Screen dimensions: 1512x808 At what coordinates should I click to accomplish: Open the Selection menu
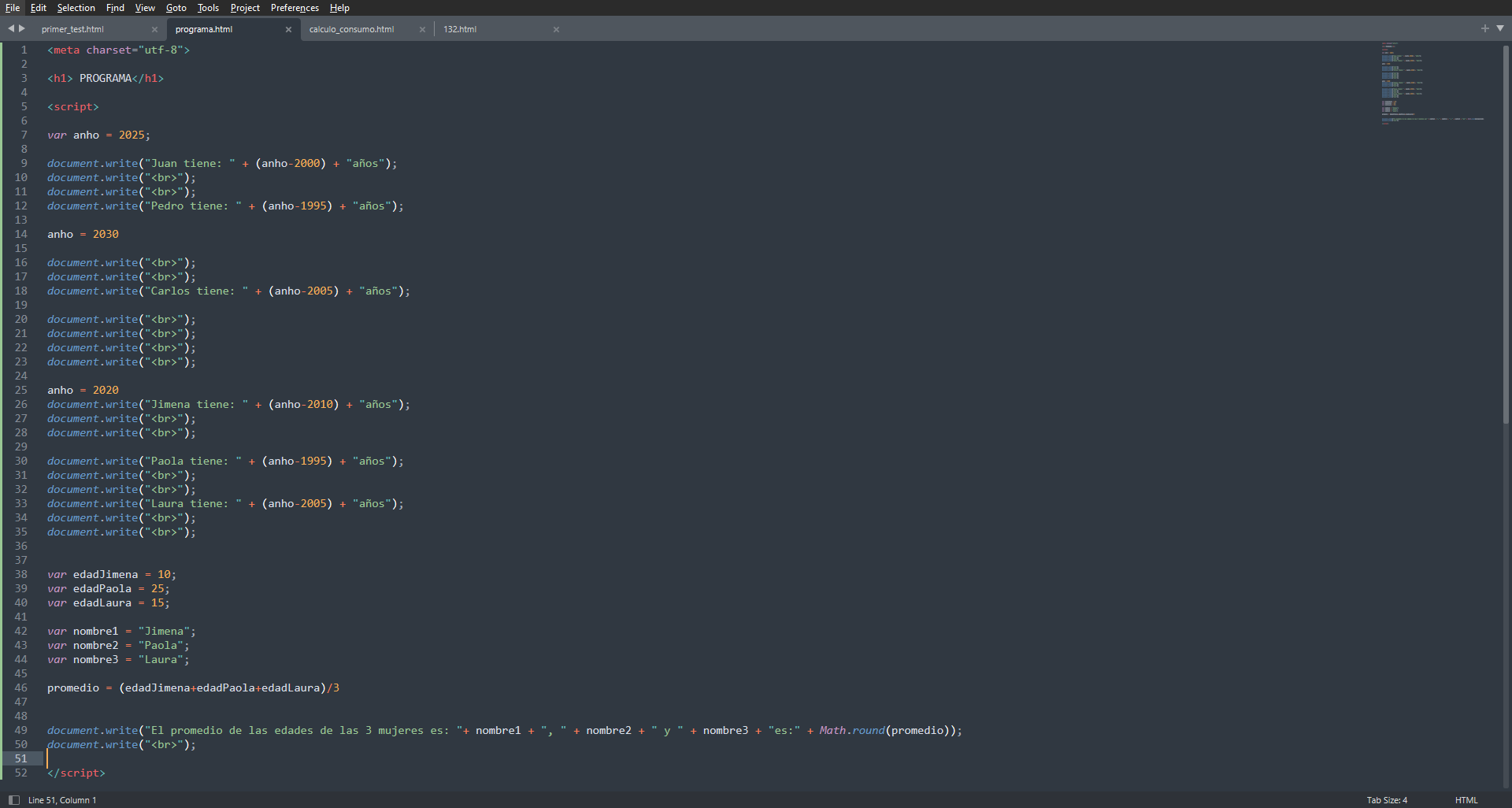(x=76, y=8)
